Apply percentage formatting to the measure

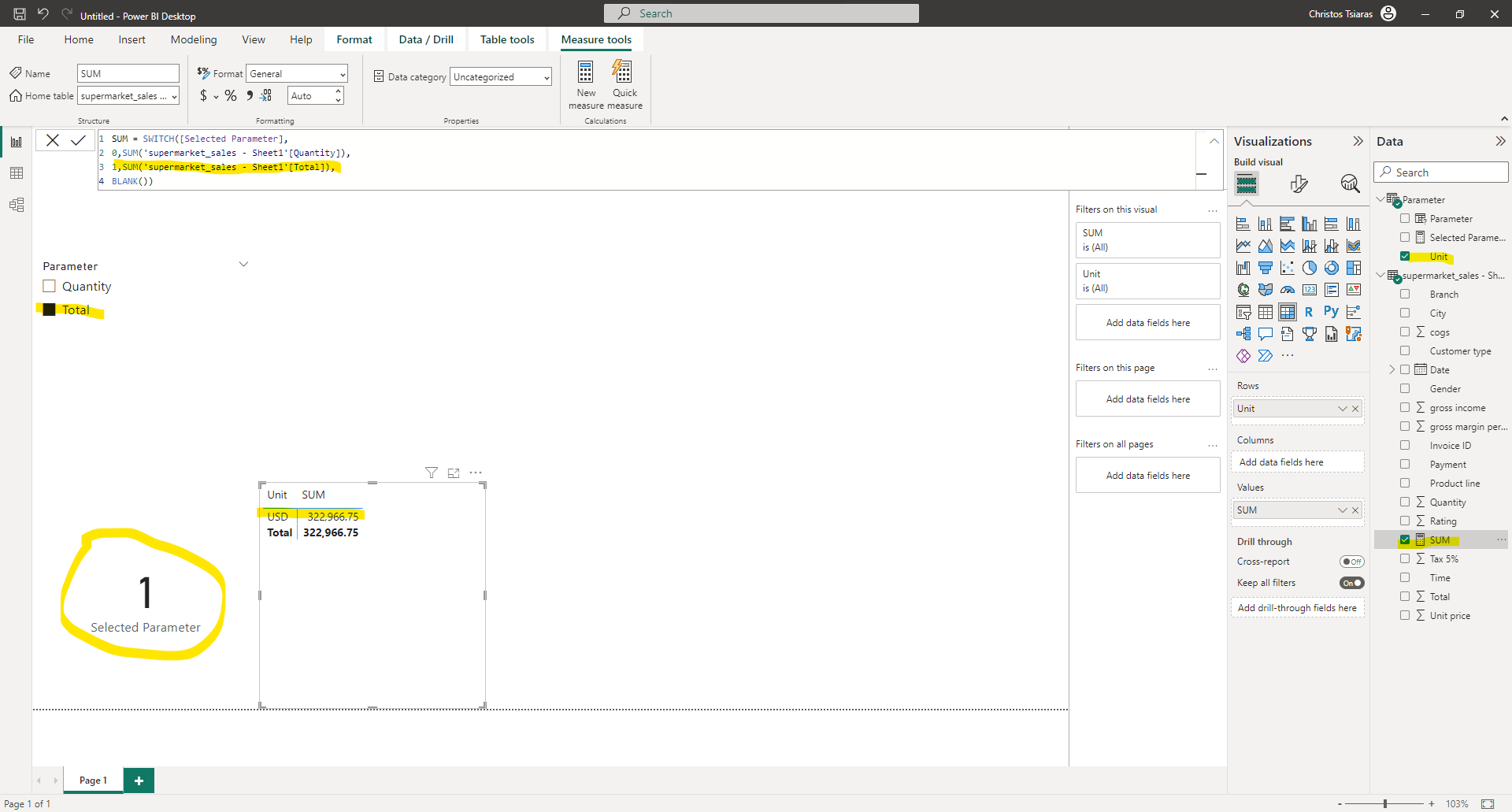(231, 95)
